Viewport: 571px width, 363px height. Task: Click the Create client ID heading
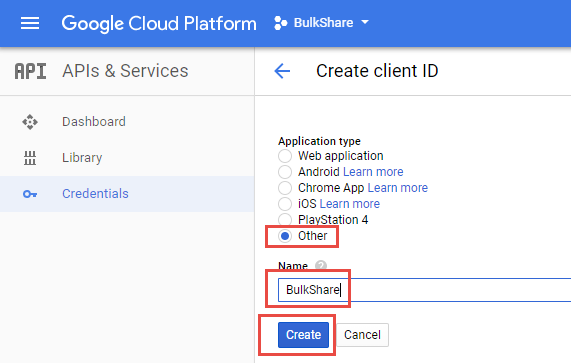(377, 71)
